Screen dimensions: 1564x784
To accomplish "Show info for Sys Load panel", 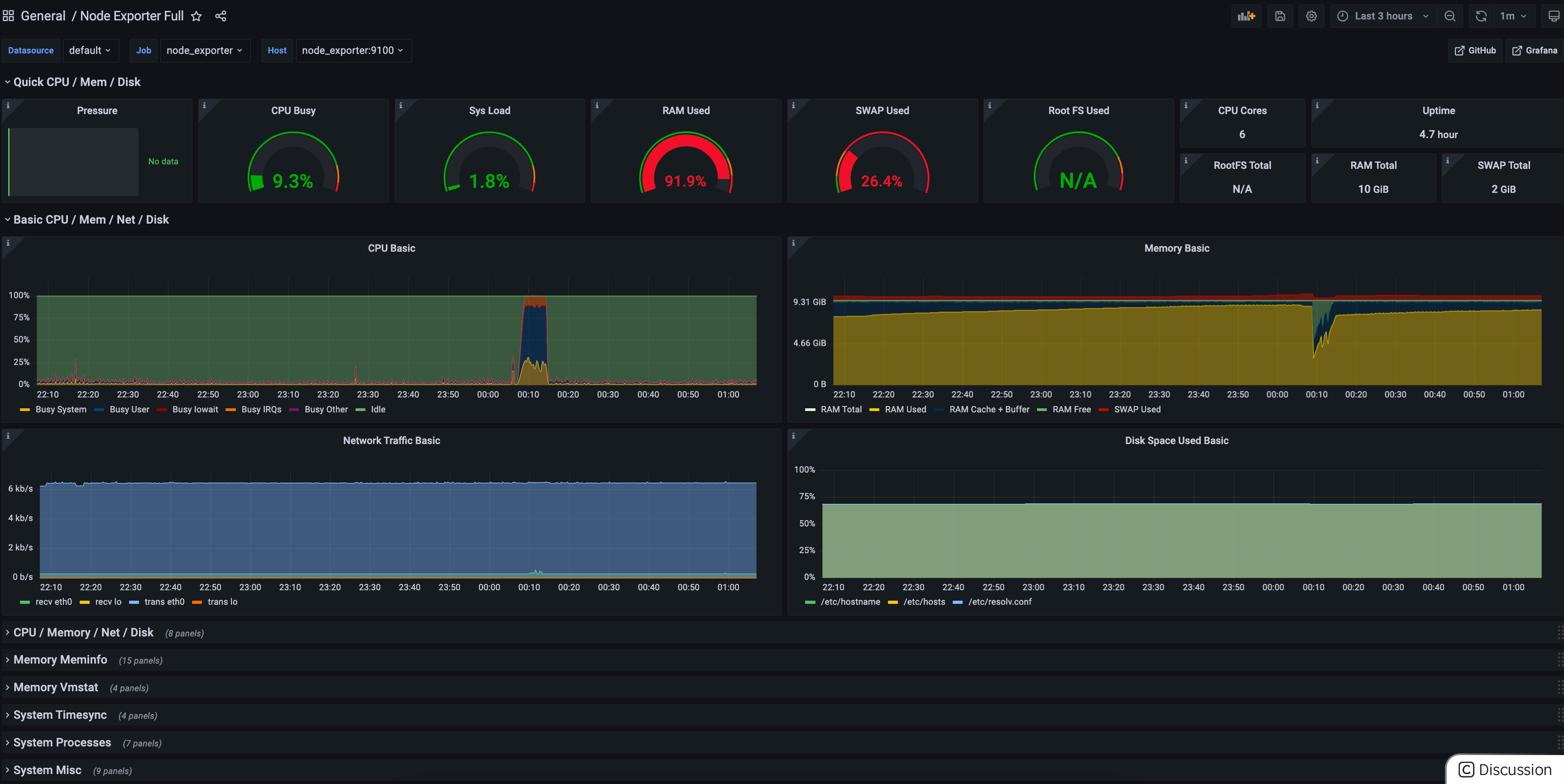I will pyautogui.click(x=400, y=105).
